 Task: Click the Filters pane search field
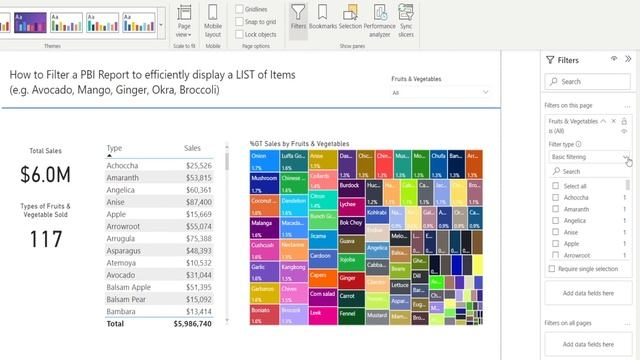tap(587, 81)
